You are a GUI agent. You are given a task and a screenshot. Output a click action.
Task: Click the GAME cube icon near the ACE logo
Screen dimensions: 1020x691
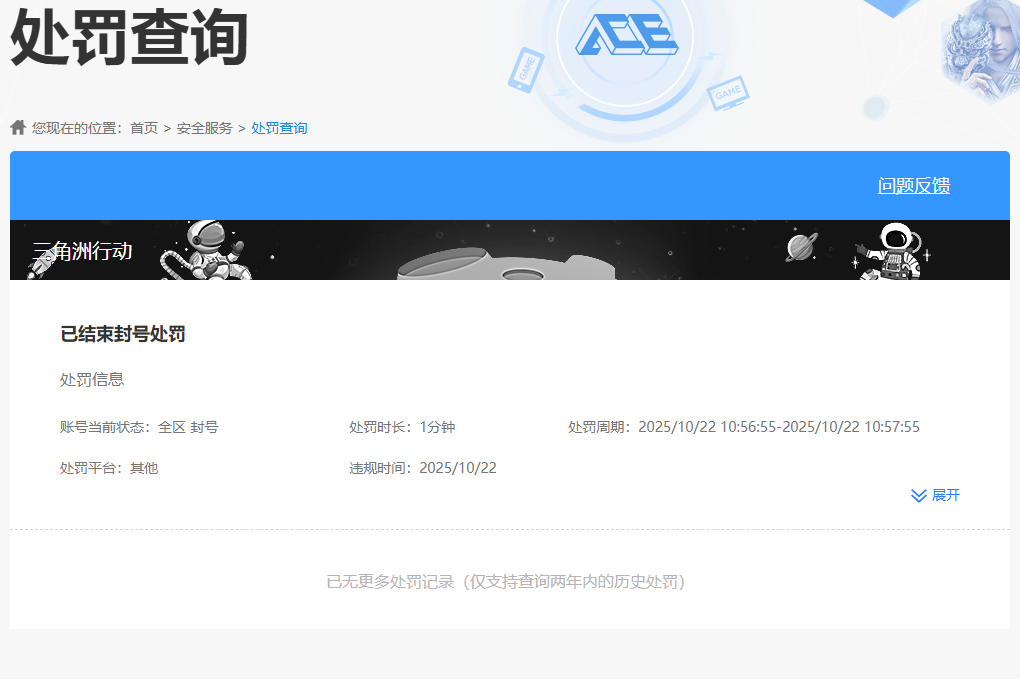click(x=727, y=93)
